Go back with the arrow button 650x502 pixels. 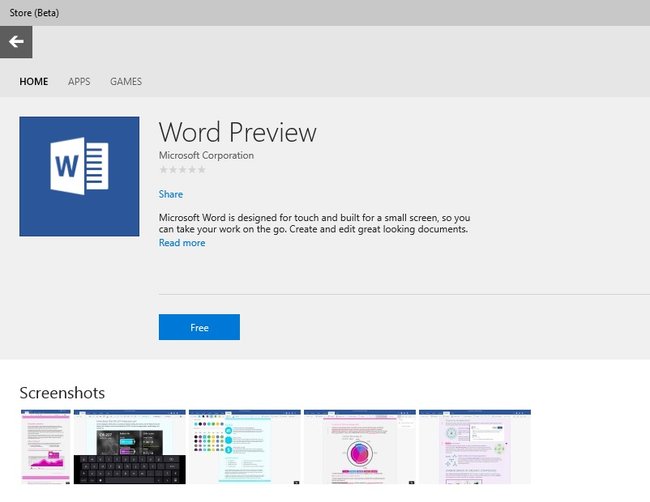[16, 42]
